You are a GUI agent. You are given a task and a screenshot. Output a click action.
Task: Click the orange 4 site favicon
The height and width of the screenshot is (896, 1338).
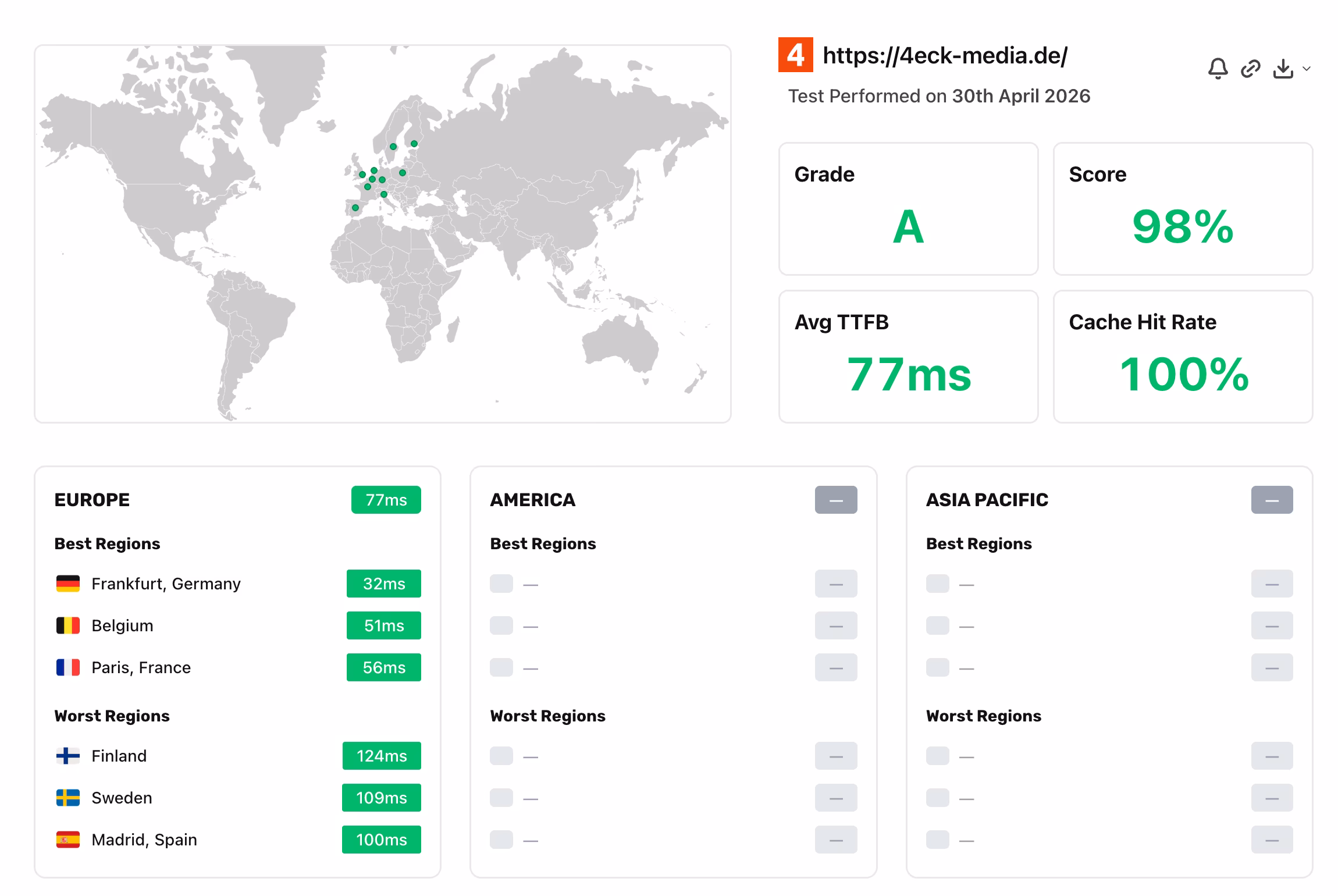tap(795, 55)
